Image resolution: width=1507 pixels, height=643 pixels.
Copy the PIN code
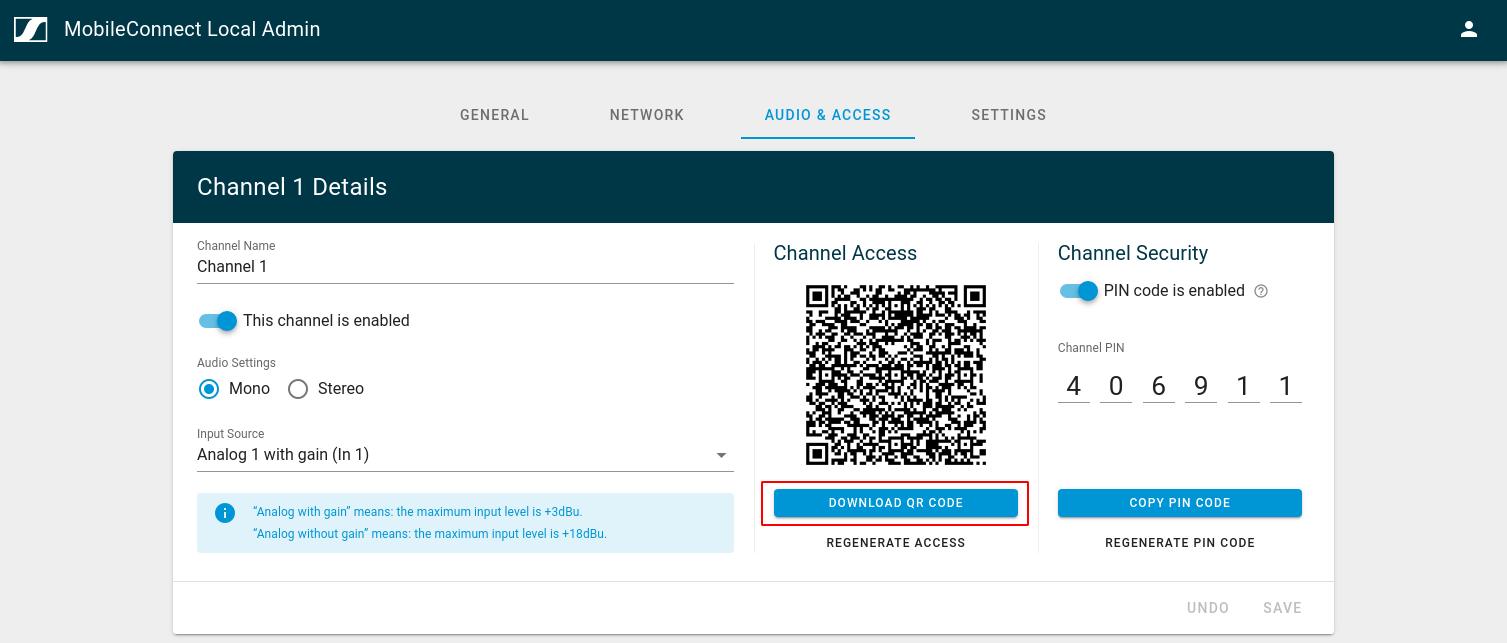tap(1180, 503)
